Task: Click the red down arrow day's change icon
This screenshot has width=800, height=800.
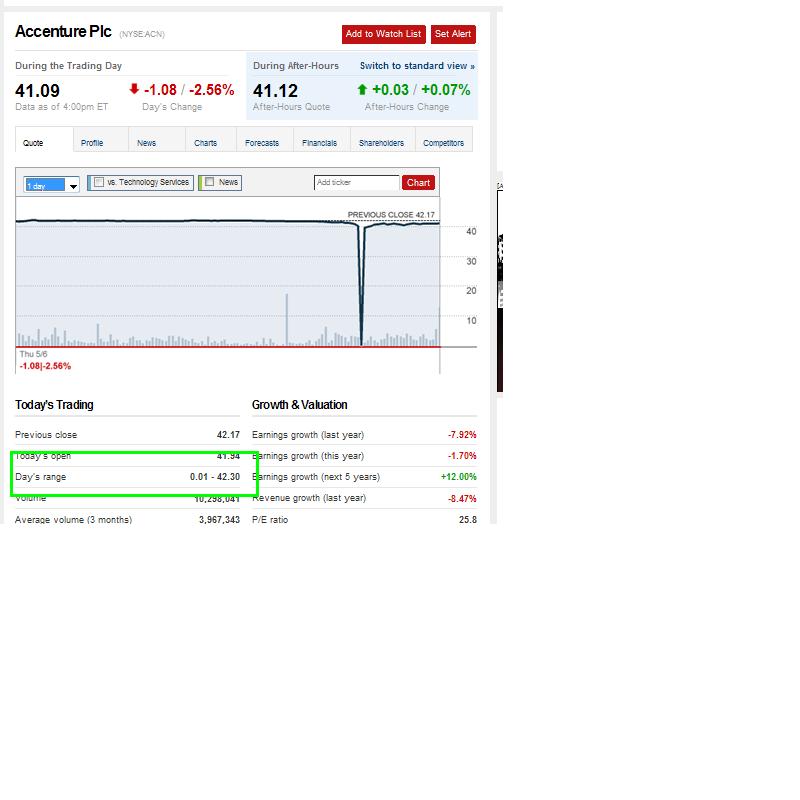Action: 134,89
